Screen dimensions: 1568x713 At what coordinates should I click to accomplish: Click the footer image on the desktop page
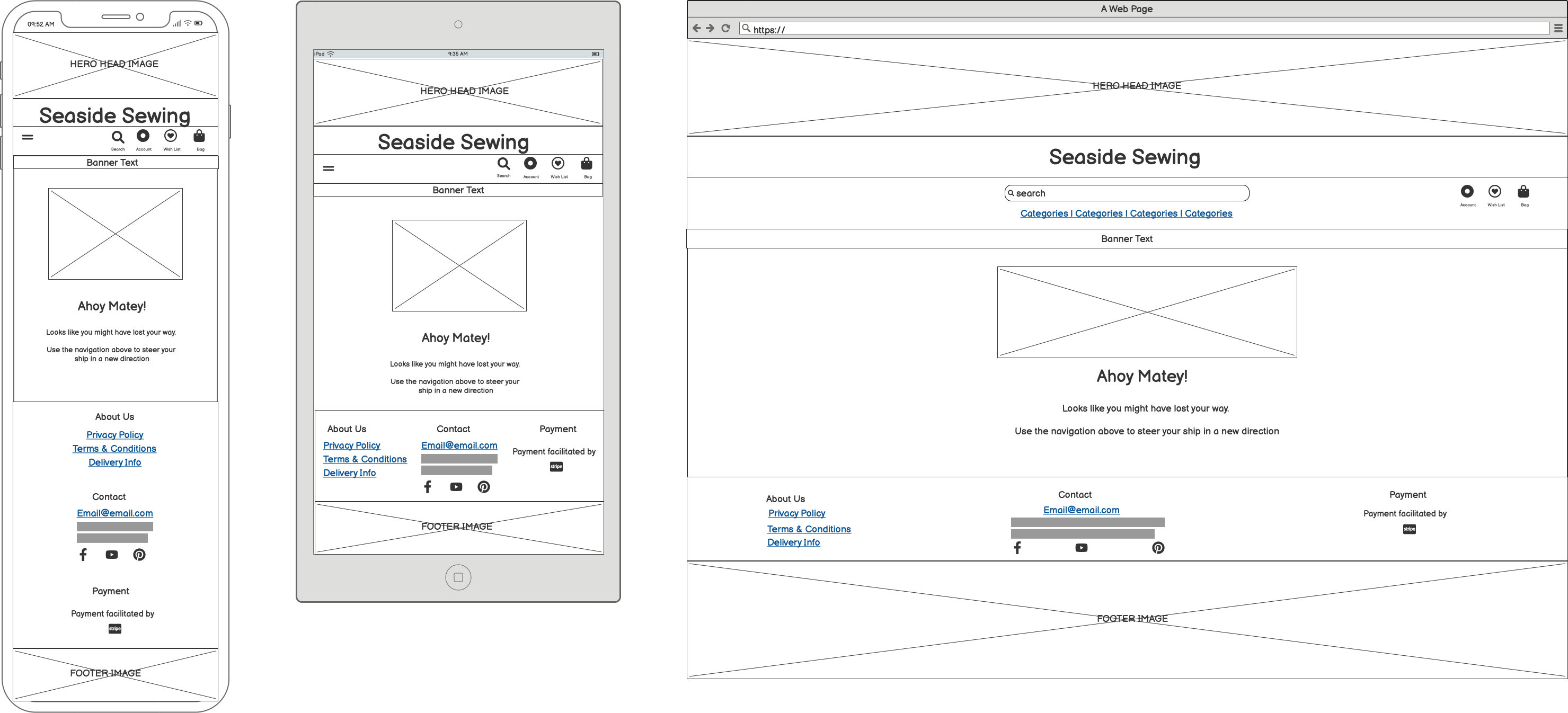coord(1127,620)
